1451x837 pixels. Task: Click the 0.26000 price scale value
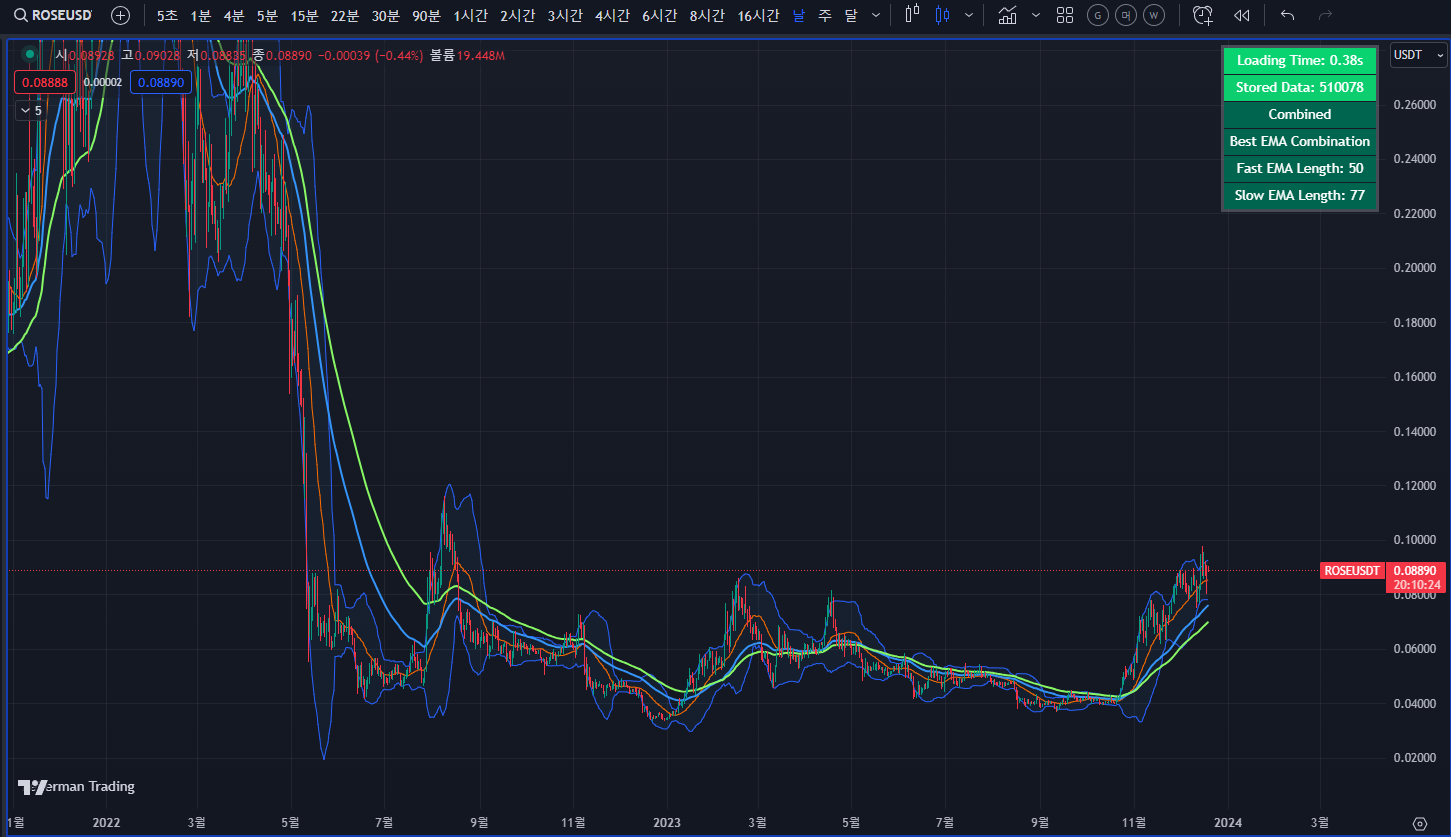click(1414, 105)
